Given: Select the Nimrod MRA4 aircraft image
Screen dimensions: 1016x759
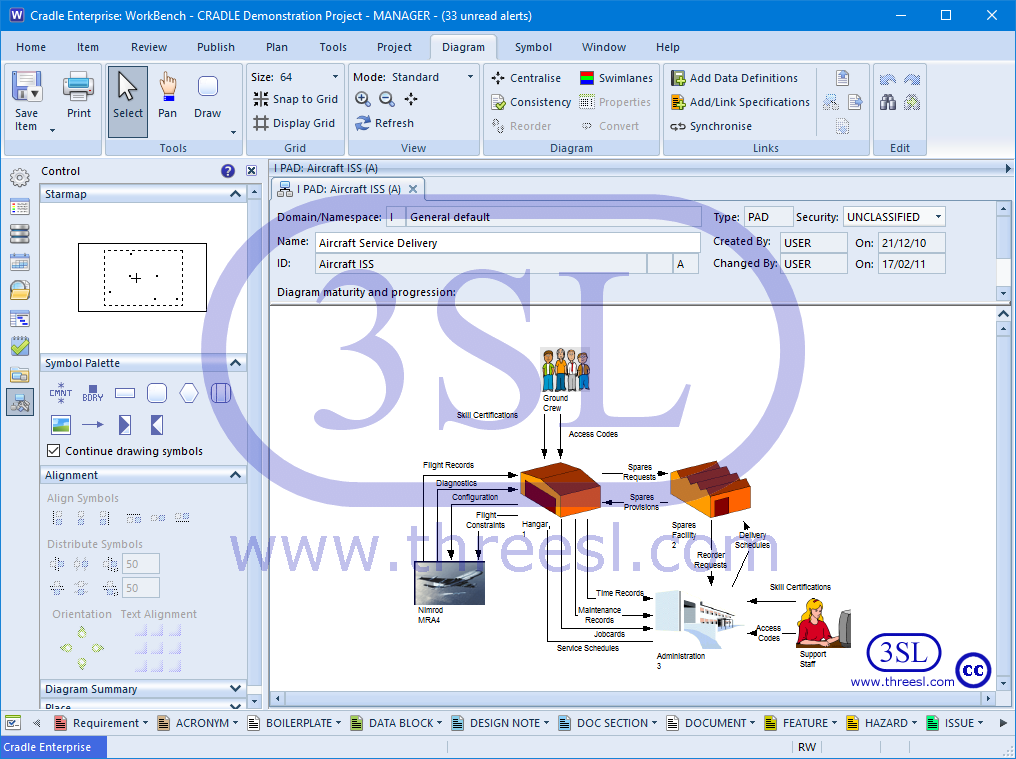Looking at the screenshot, I should (450, 583).
